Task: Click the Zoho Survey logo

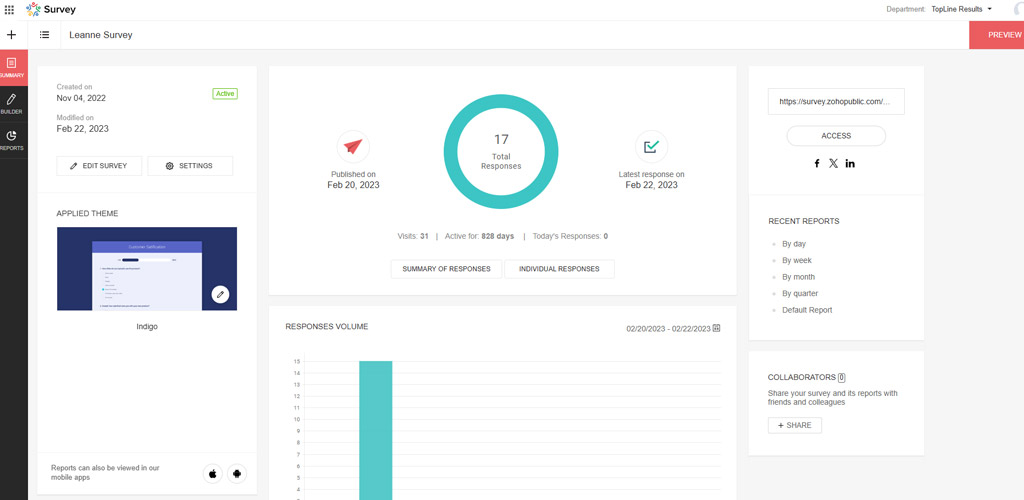Action: [x=51, y=9]
